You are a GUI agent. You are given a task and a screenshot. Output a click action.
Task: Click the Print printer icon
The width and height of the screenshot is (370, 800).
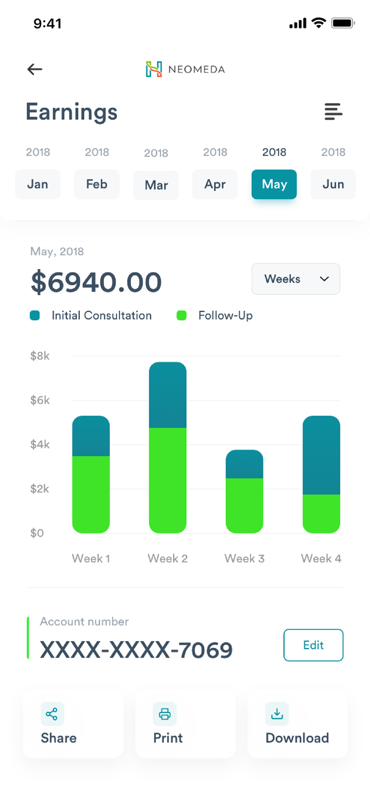pos(164,714)
